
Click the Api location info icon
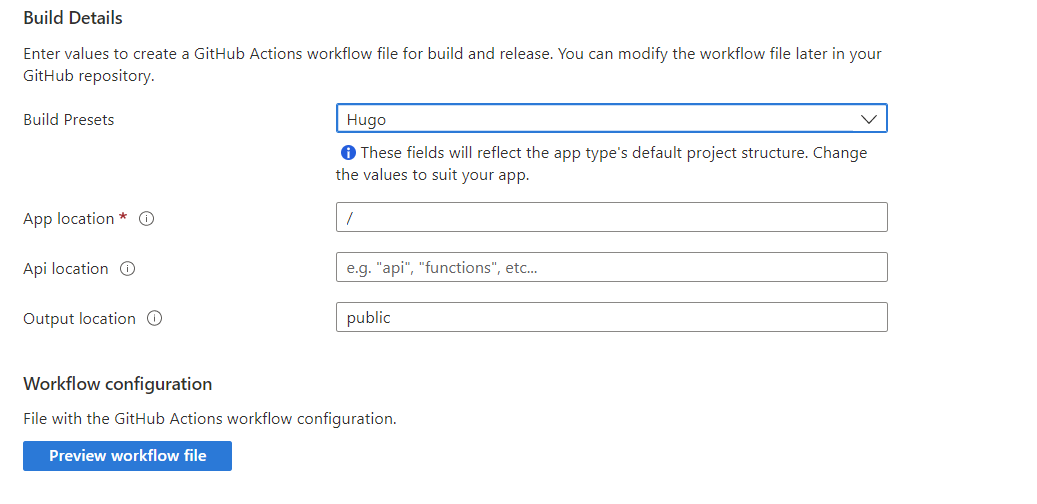click(128, 269)
